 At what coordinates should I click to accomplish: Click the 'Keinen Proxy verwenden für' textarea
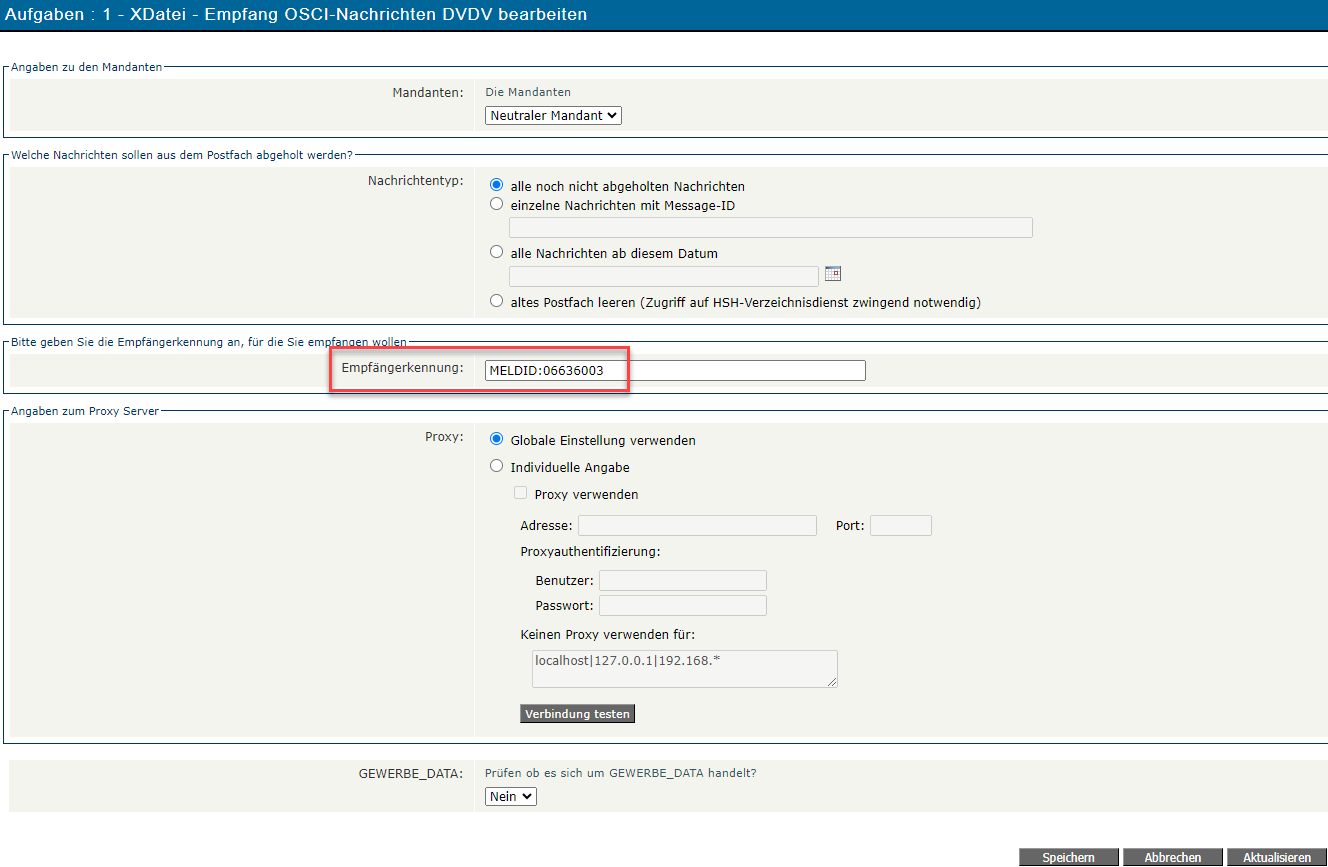(x=684, y=669)
